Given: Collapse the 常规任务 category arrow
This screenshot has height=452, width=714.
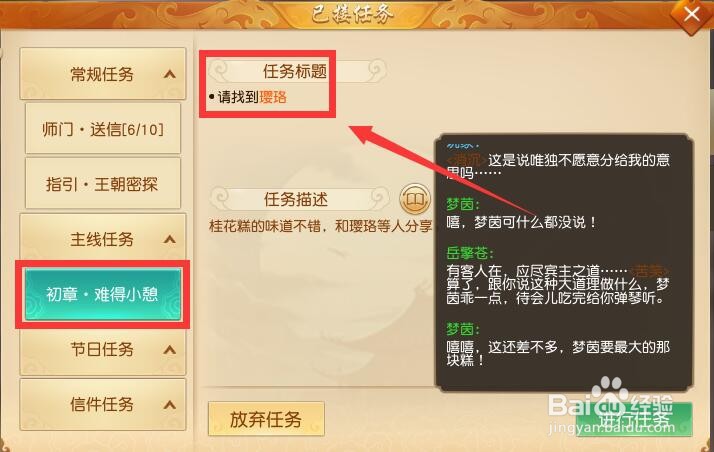Looking at the screenshot, I should [x=170, y=74].
